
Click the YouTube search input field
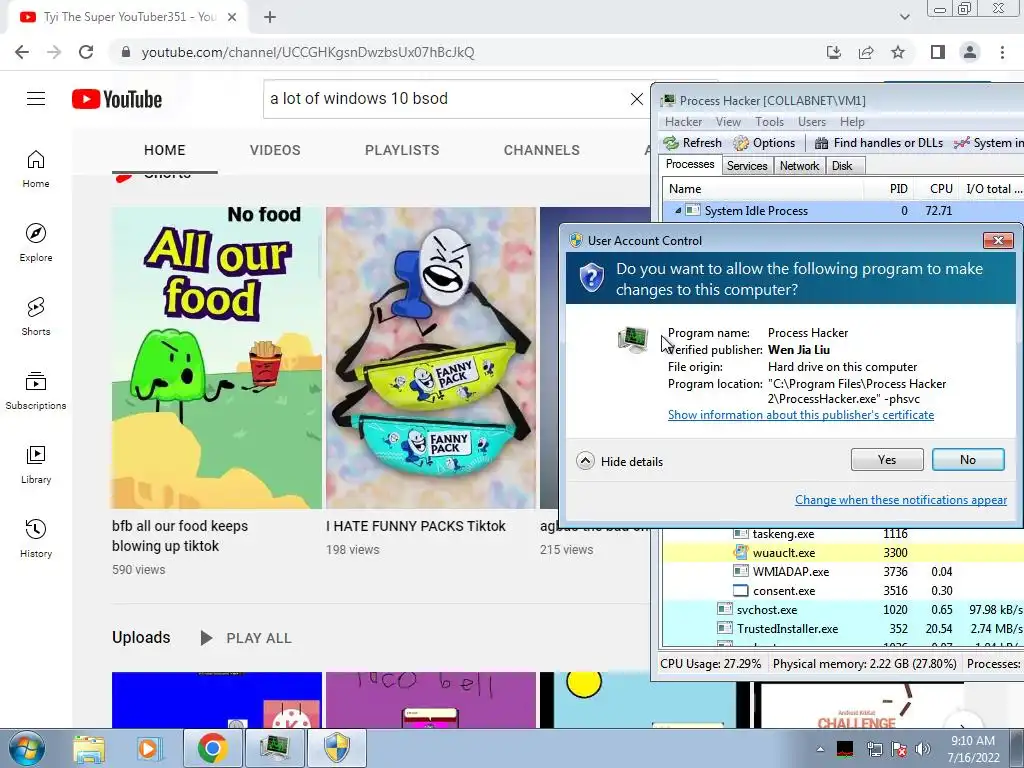[x=444, y=99]
